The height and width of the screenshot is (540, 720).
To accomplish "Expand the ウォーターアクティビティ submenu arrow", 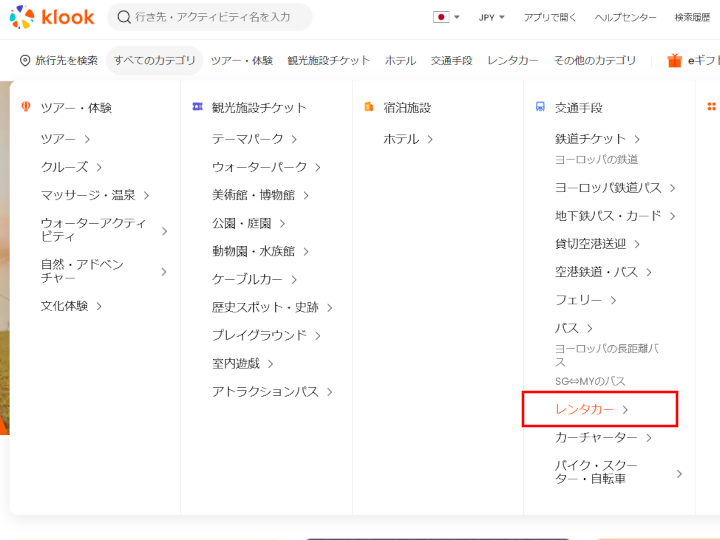I will pos(164,231).
